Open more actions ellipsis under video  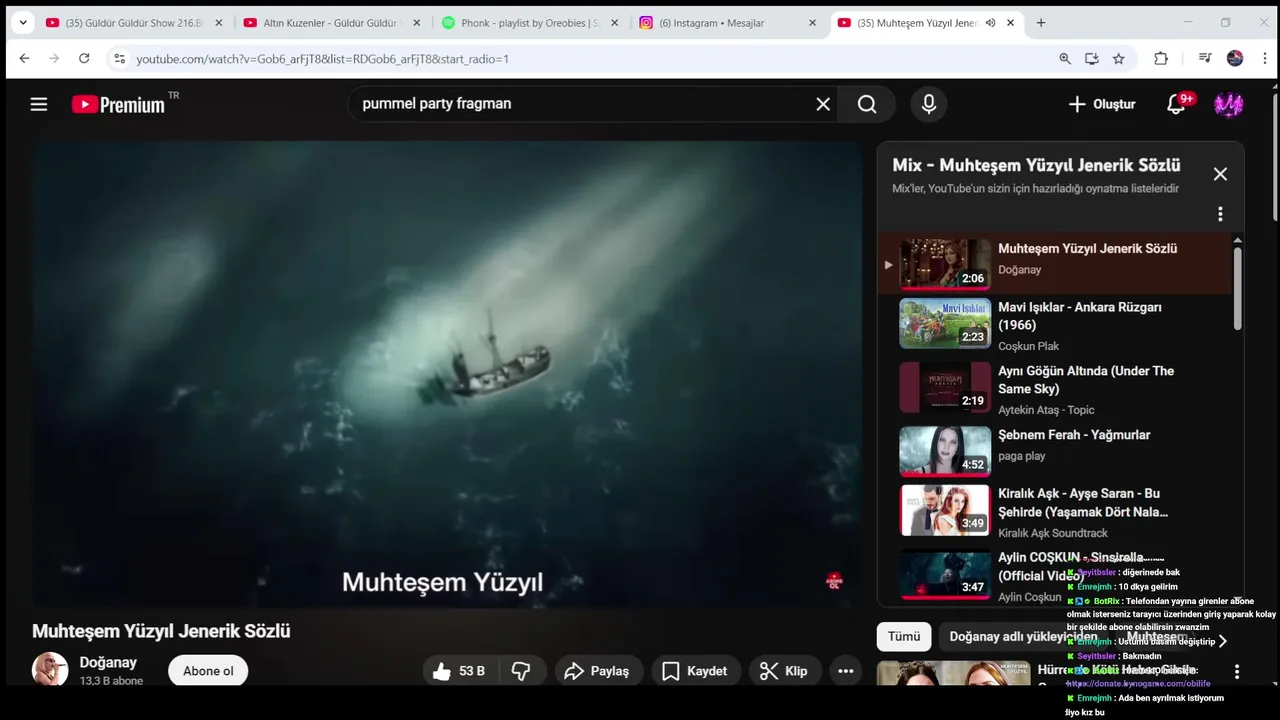pyautogui.click(x=846, y=671)
